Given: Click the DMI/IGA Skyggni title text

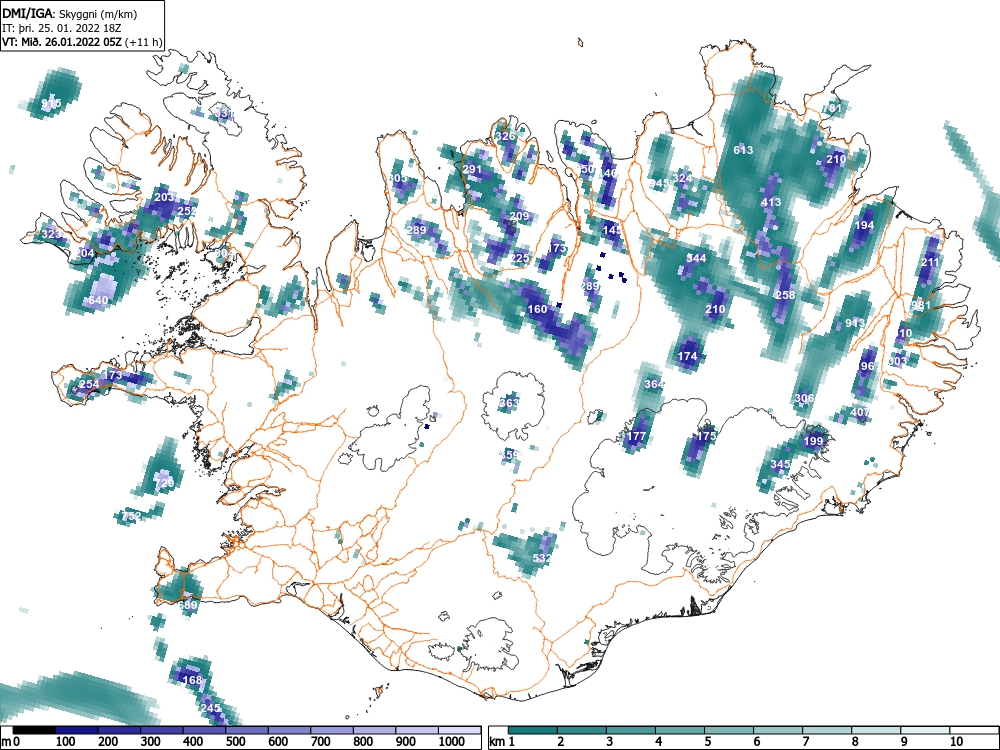Looking at the screenshot, I should tap(70, 13).
